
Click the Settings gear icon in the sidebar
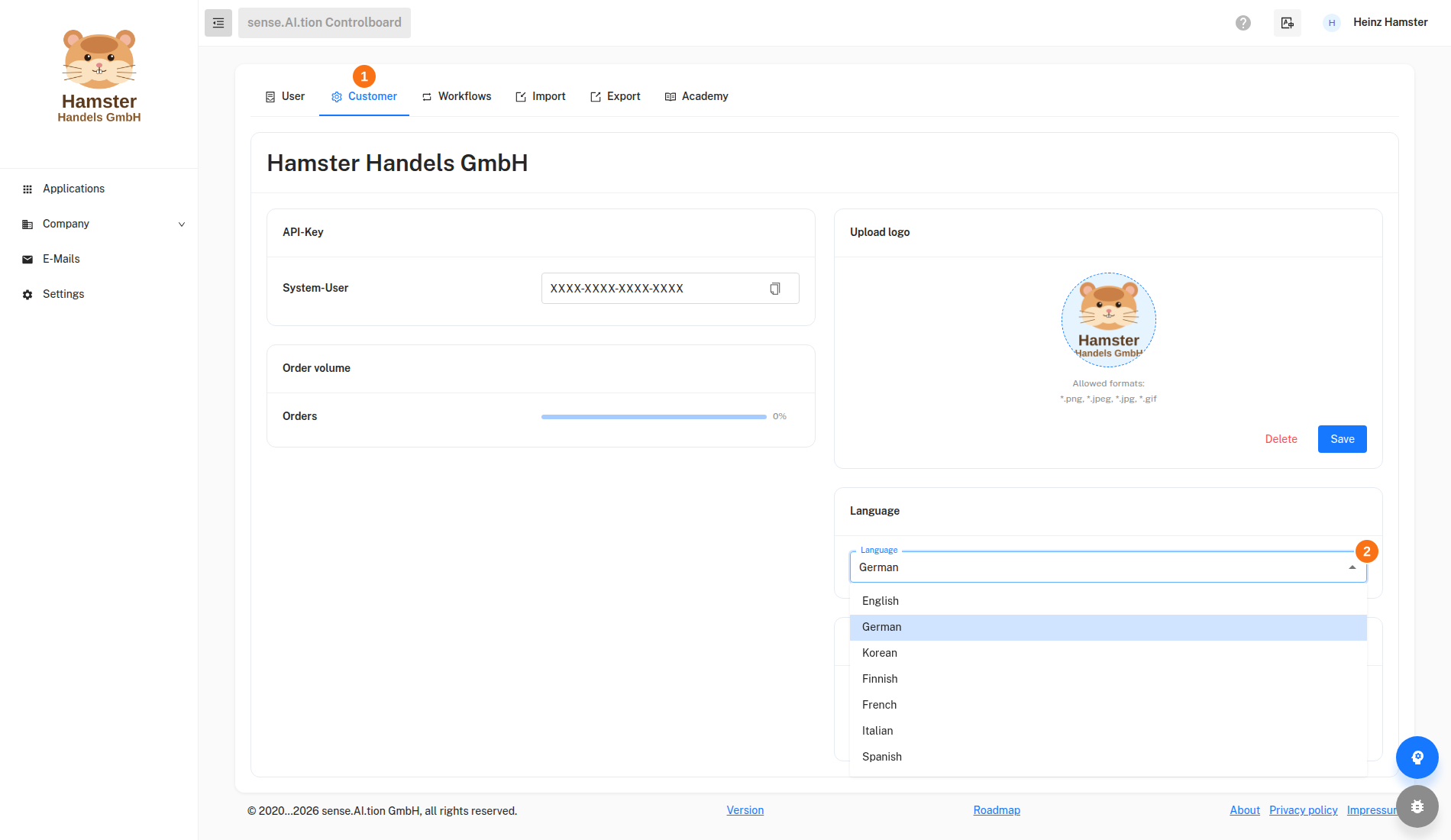point(27,295)
